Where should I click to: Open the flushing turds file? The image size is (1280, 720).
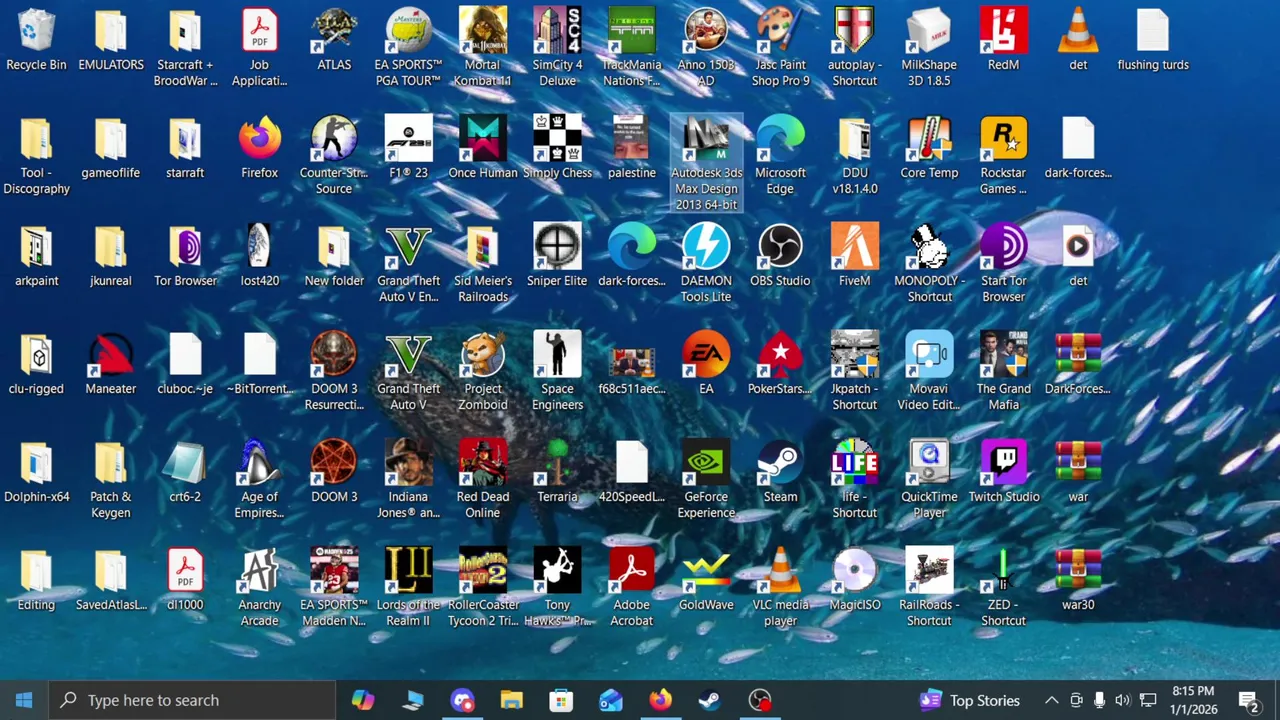(1153, 40)
